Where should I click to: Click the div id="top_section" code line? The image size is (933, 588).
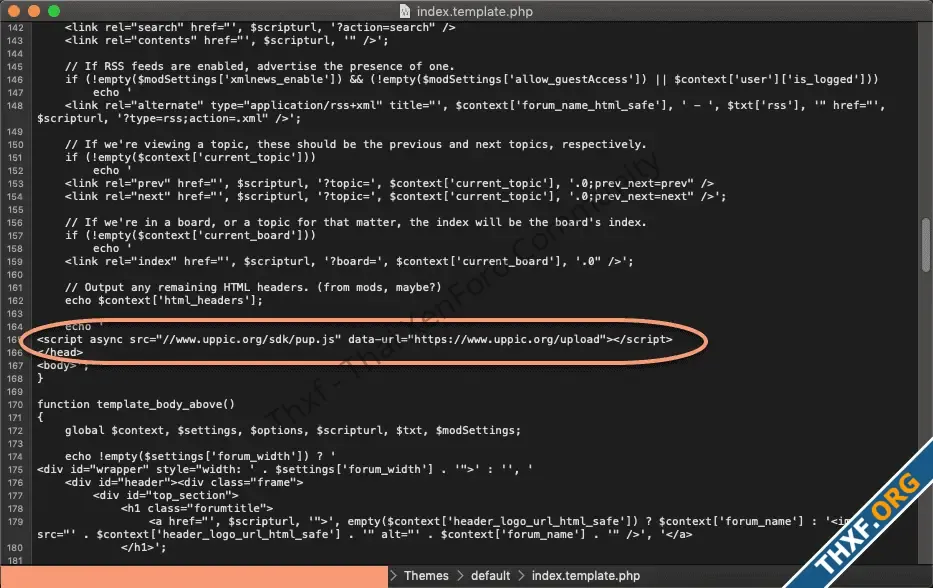pos(165,496)
